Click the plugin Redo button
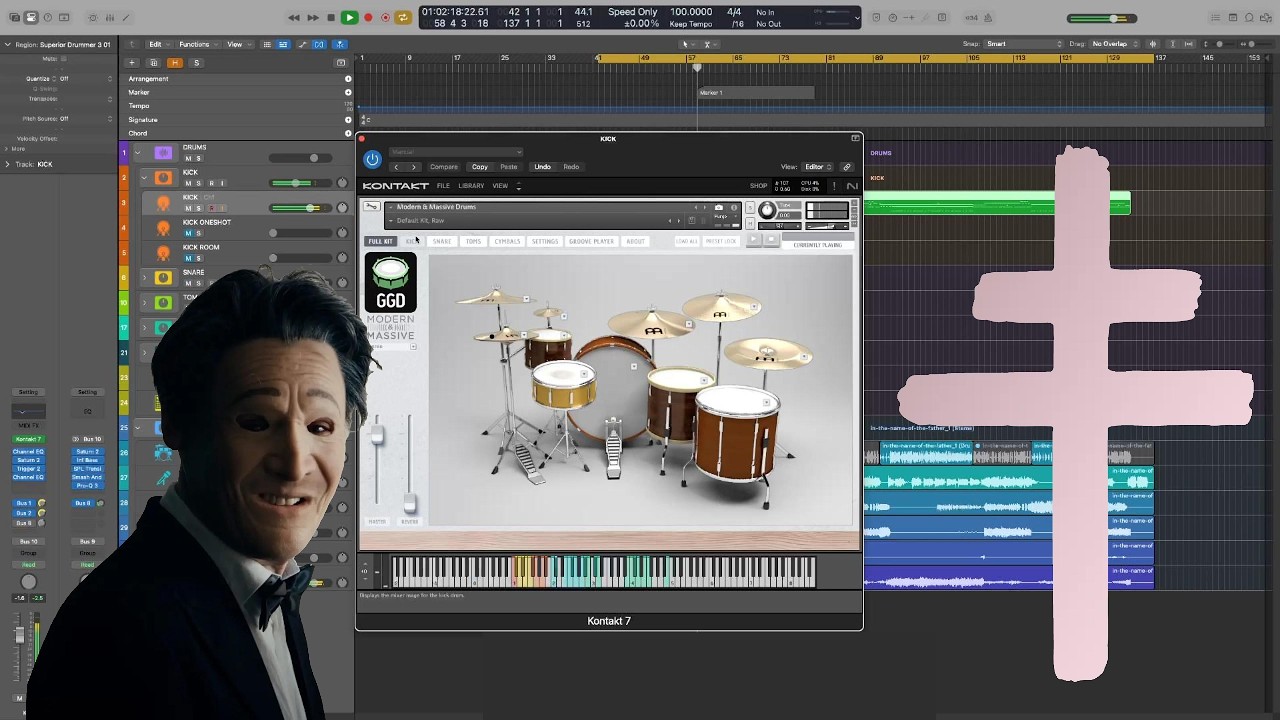 pyautogui.click(x=571, y=167)
